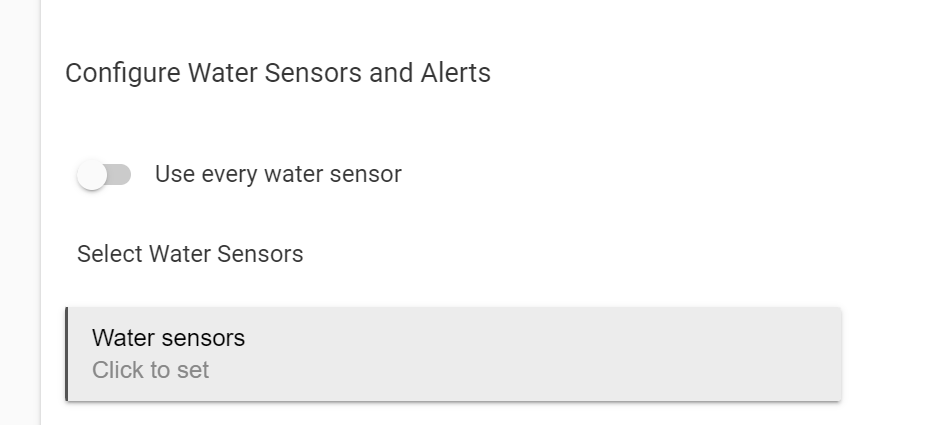Enable using every water sensor
Screen dimensions: 943x425
click(x=104, y=175)
